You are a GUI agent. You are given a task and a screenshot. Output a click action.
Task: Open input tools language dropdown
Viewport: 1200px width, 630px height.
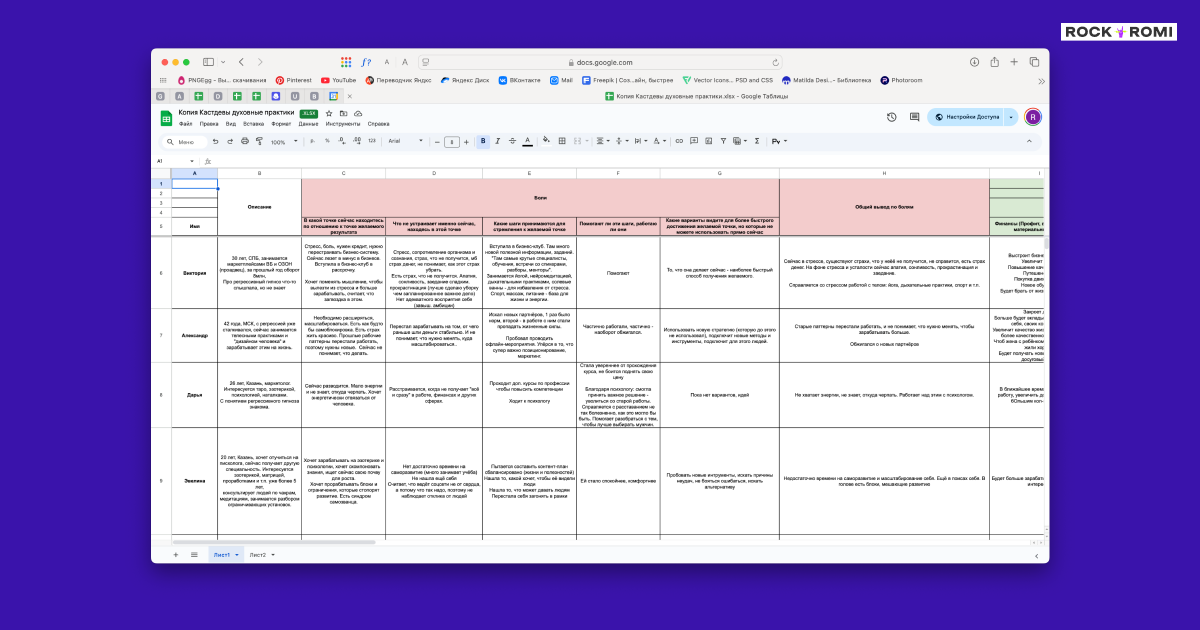pos(779,141)
